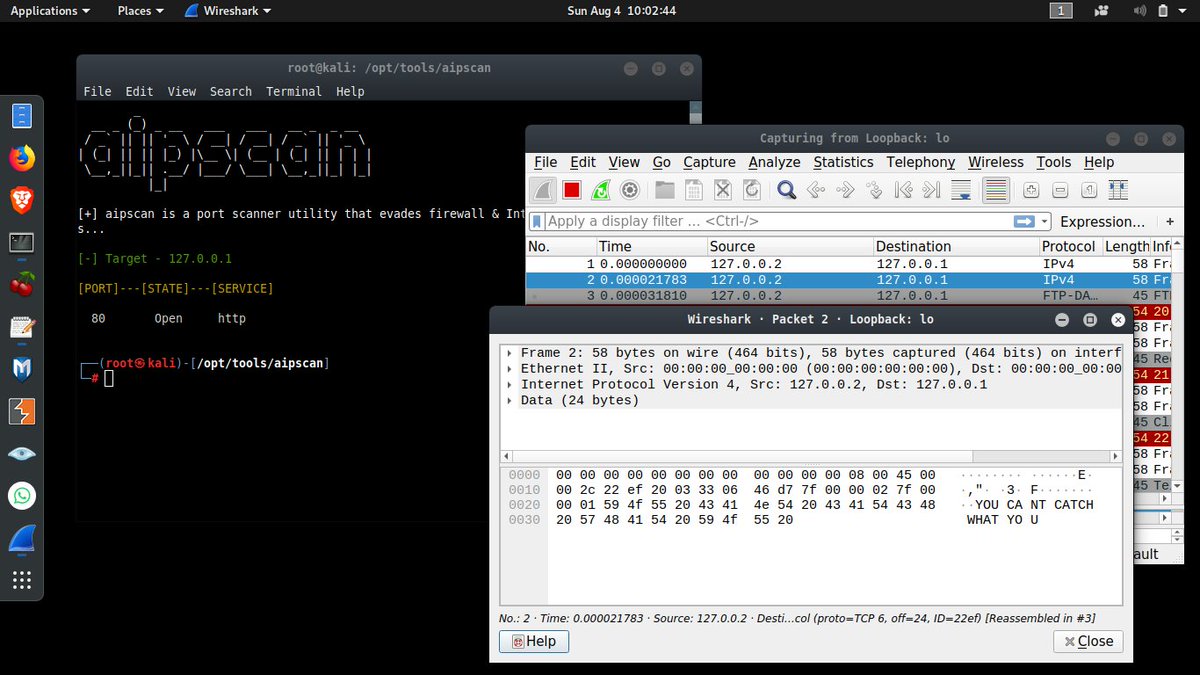Restart the current capture in Wireshark
Screen dimensions: 1200x675
point(600,190)
